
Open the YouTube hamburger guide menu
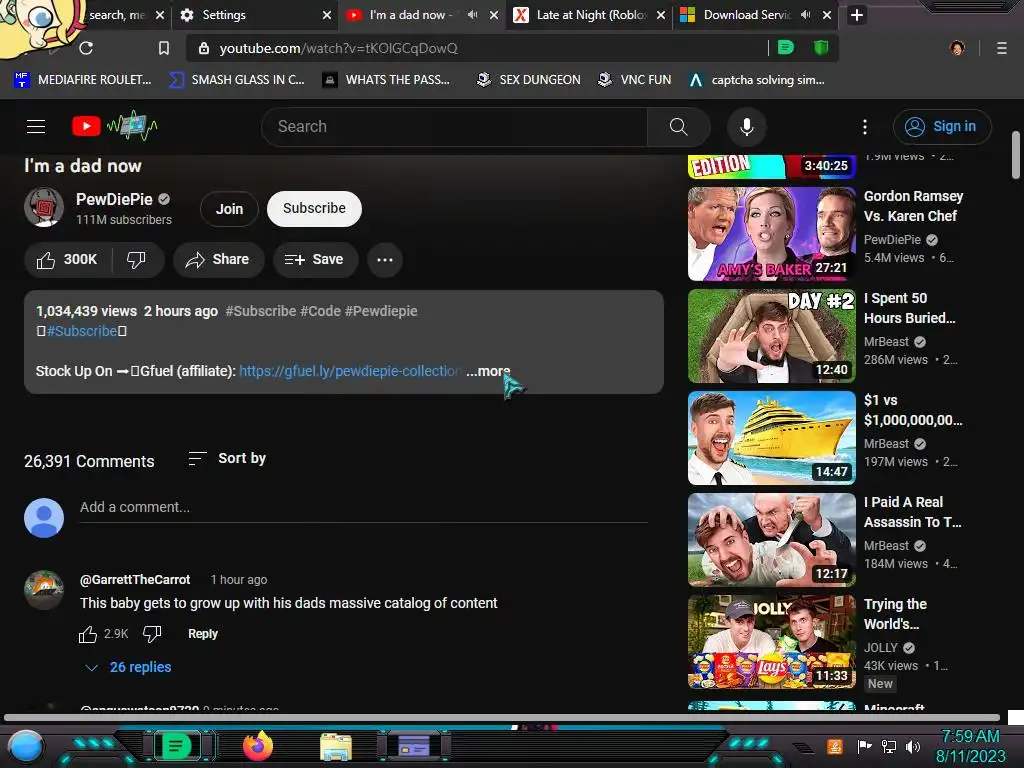36,126
